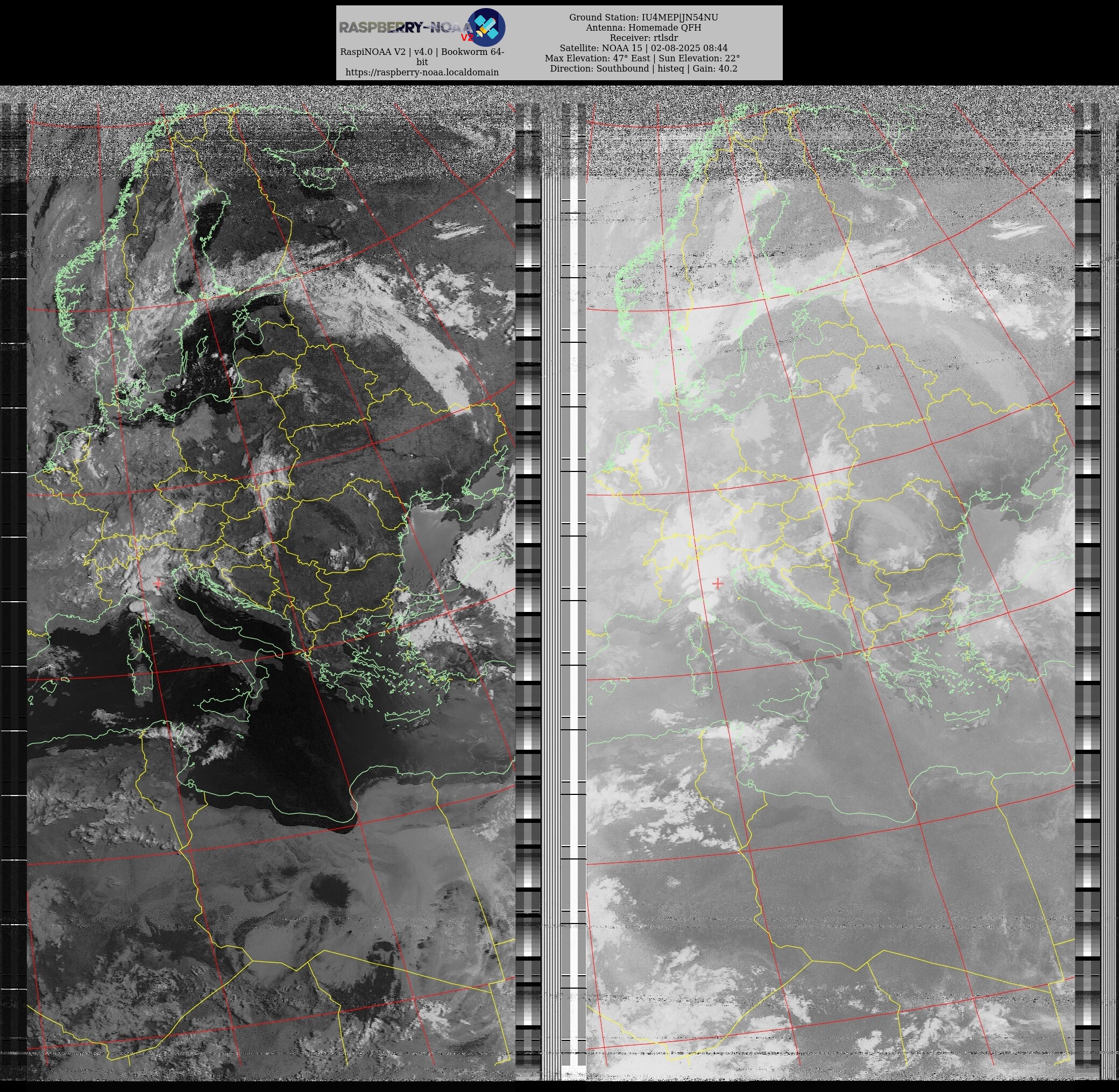The height and width of the screenshot is (1092, 1119).
Task: Click "Satellite: NOAA 15 | 02-08-2025 08:44" line
Action: pos(643,48)
